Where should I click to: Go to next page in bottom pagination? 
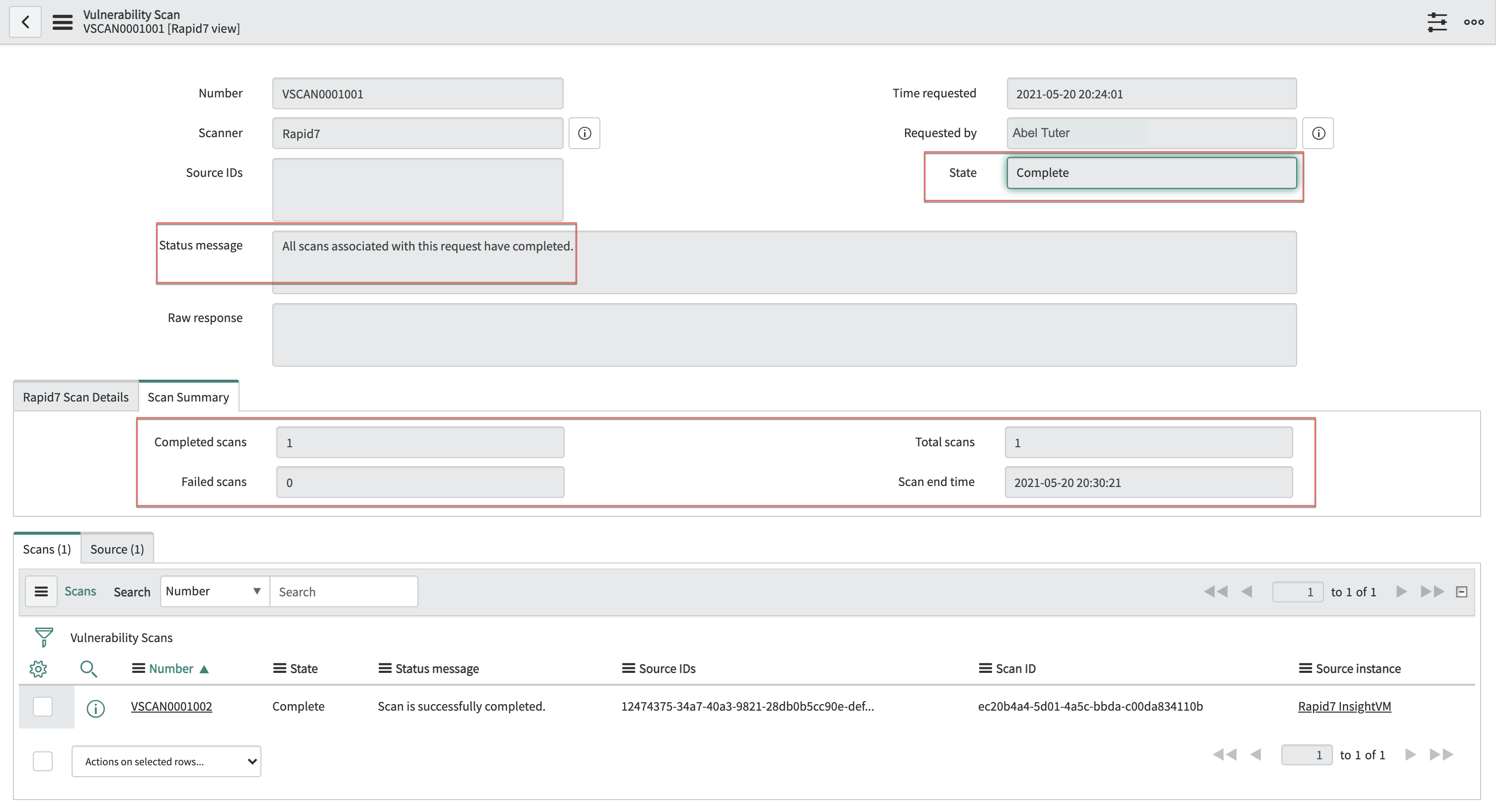[x=1411, y=754]
